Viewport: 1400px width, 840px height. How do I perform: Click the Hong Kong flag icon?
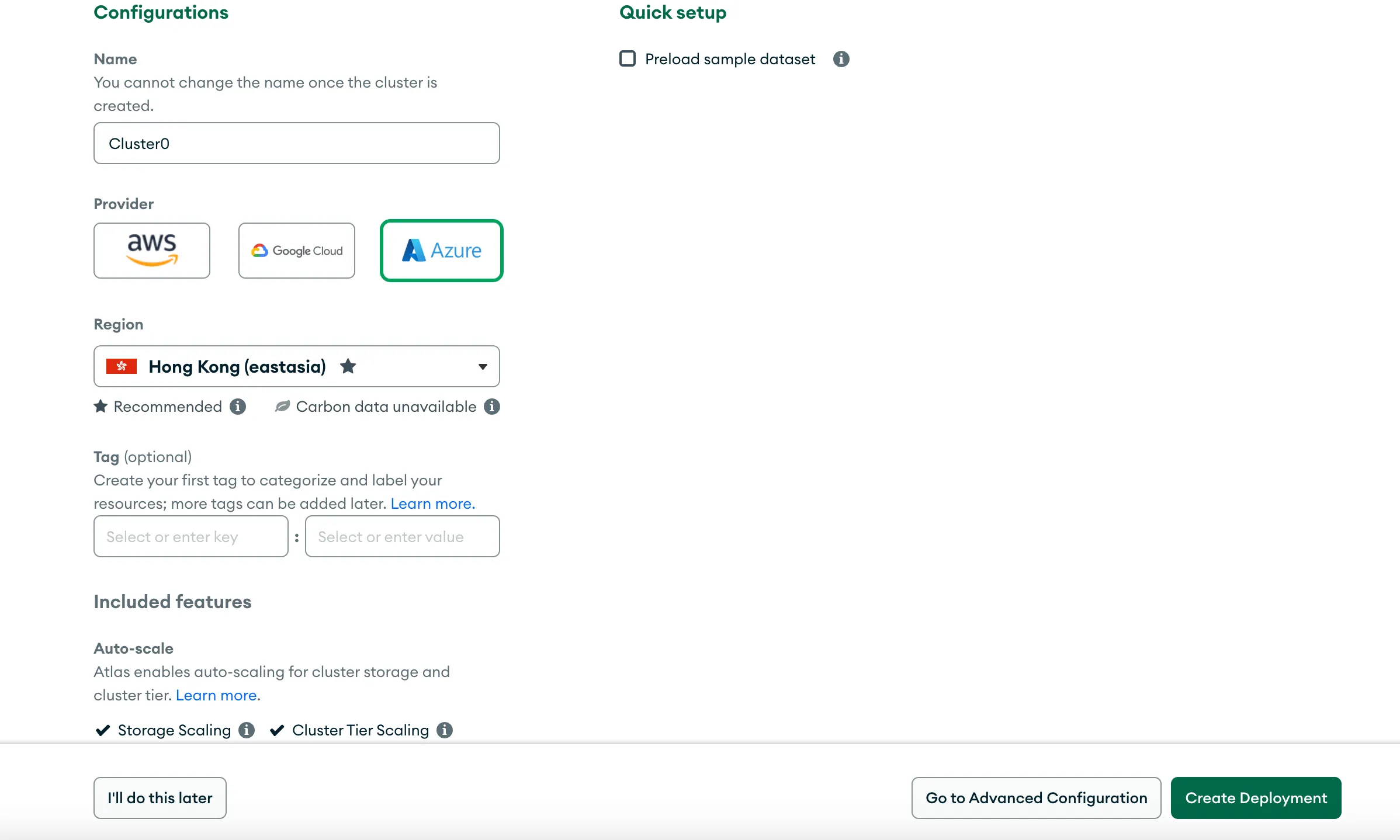coord(122,366)
